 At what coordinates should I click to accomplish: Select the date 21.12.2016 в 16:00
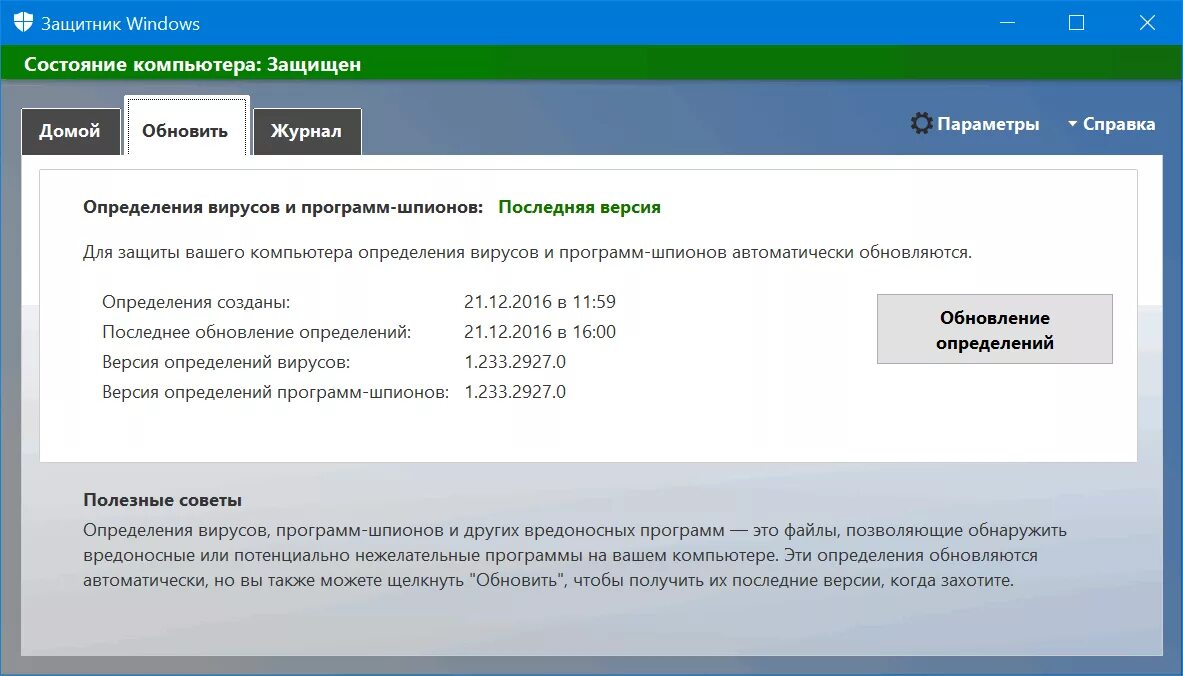[539, 332]
